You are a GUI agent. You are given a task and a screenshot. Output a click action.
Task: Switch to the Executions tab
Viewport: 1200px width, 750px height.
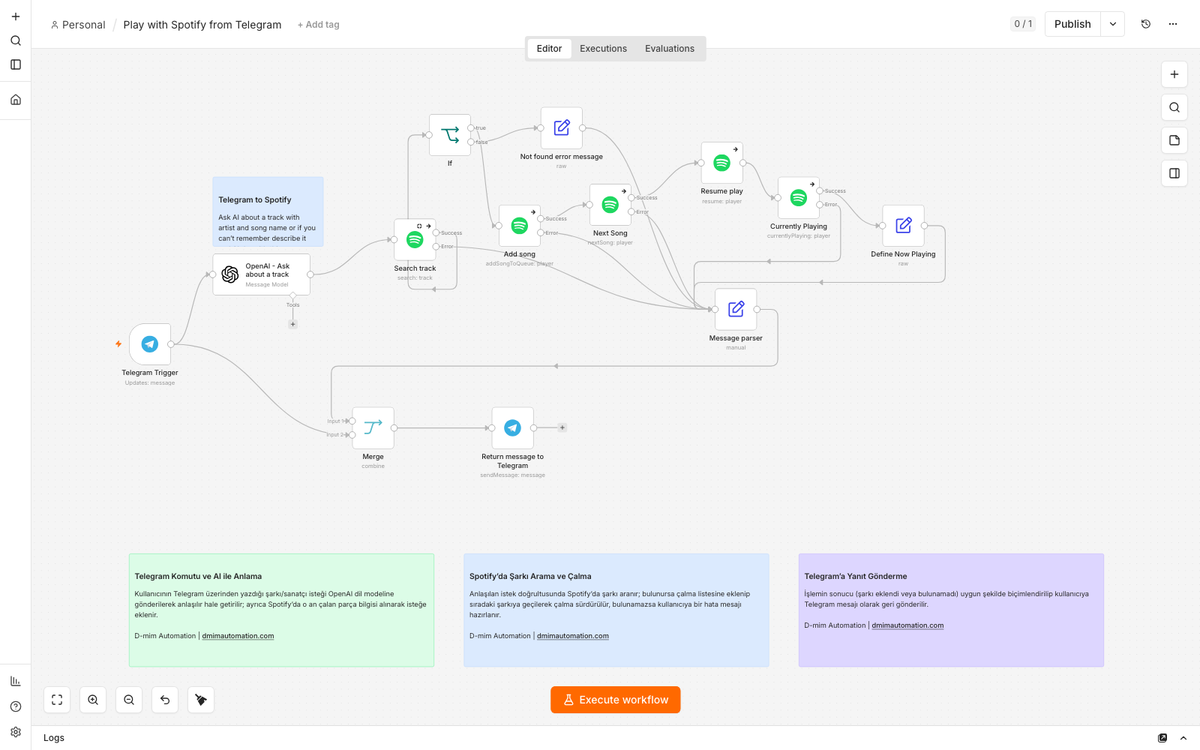[603, 48]
